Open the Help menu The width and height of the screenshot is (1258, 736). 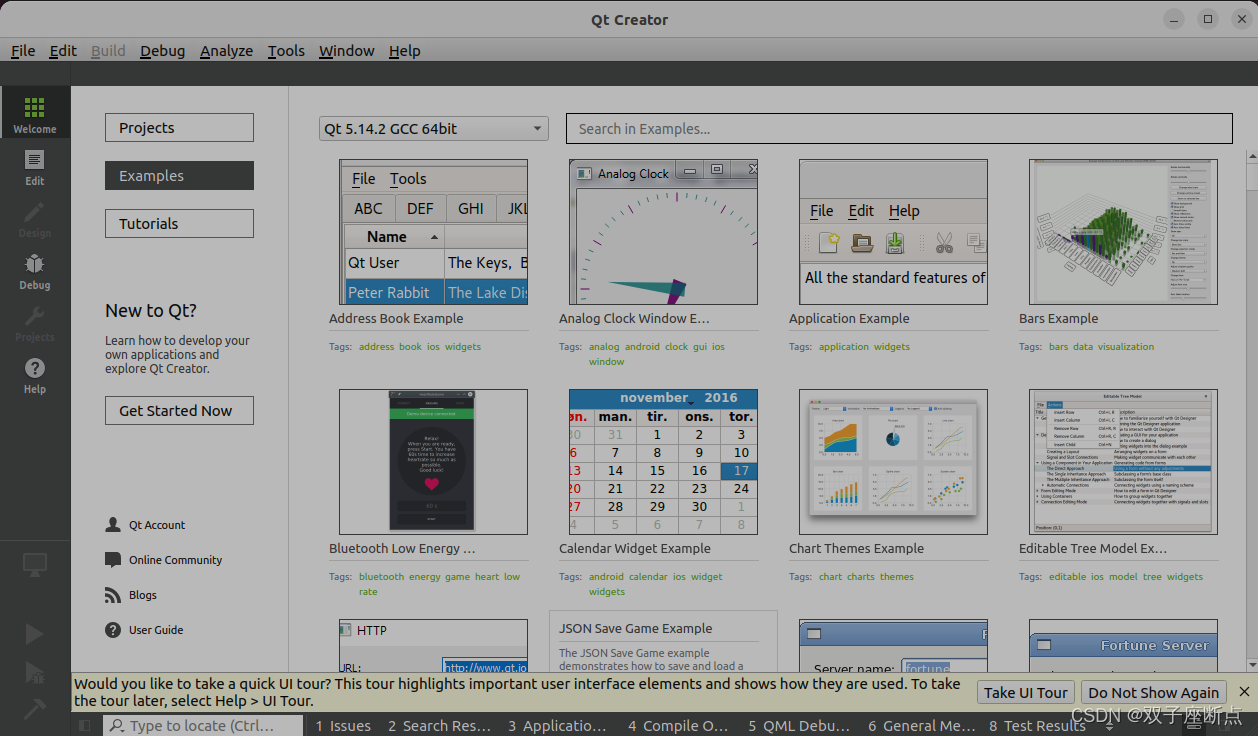pos(404,51)
